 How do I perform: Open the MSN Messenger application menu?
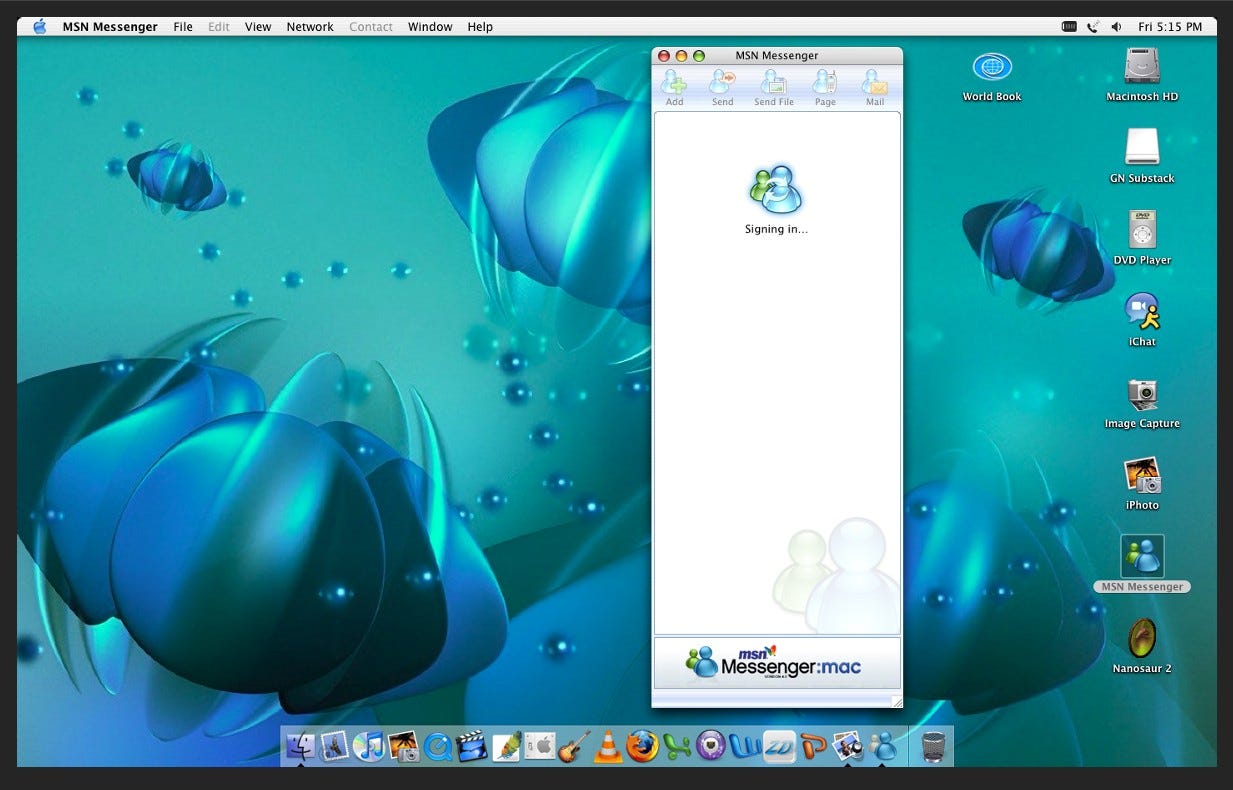(x=110, y=27)
